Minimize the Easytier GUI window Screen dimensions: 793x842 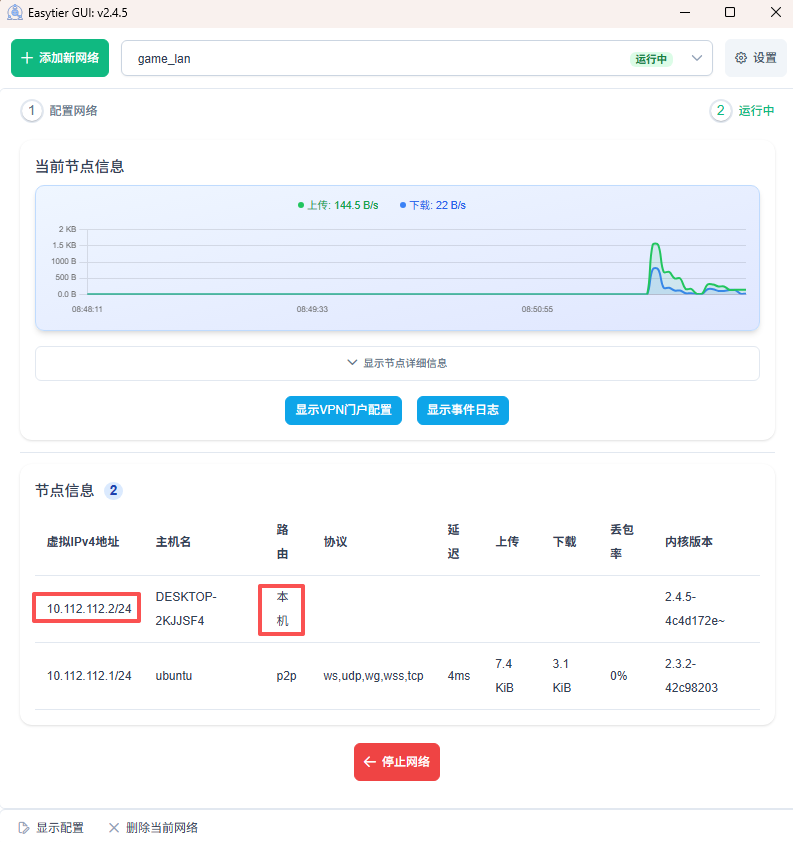click(685, 12)
